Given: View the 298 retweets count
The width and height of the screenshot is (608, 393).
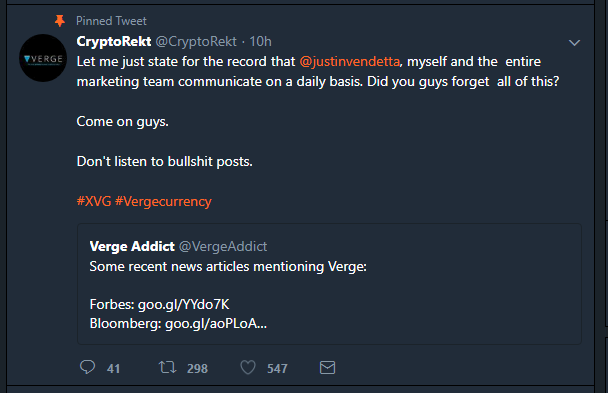Looking at the screenshot, I should pyautogui.click(x=197, y=368).
